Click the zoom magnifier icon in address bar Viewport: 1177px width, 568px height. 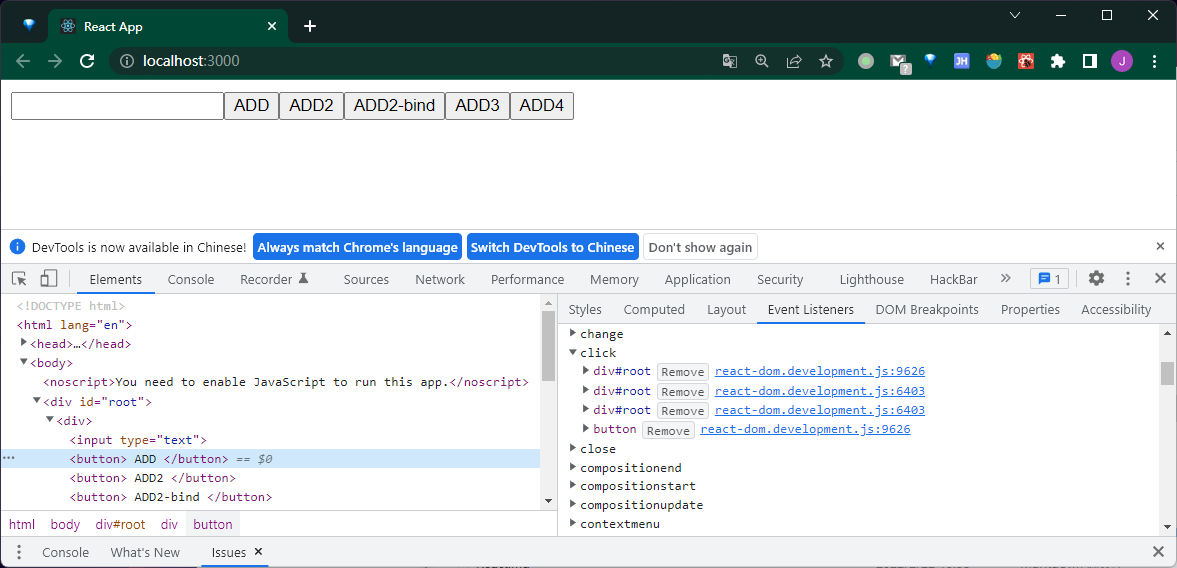point(762,62)
